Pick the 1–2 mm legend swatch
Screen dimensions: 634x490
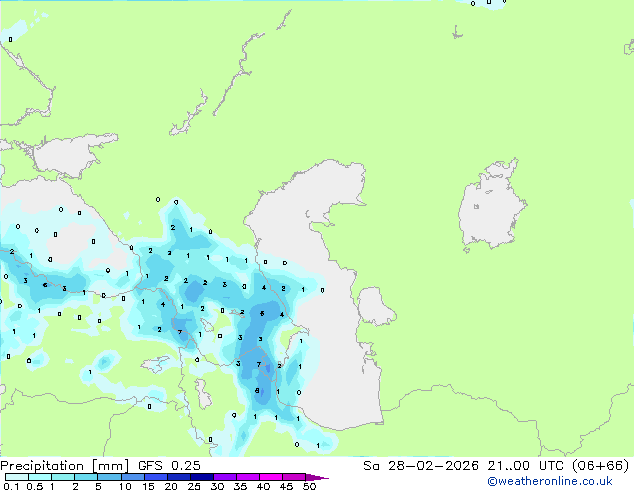[x=63, y=477]
